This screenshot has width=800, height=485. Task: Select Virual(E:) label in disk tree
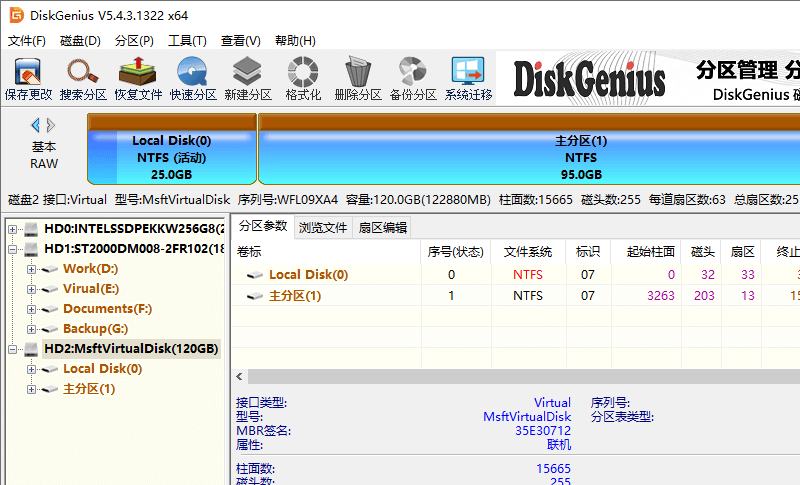coord(91,289)
